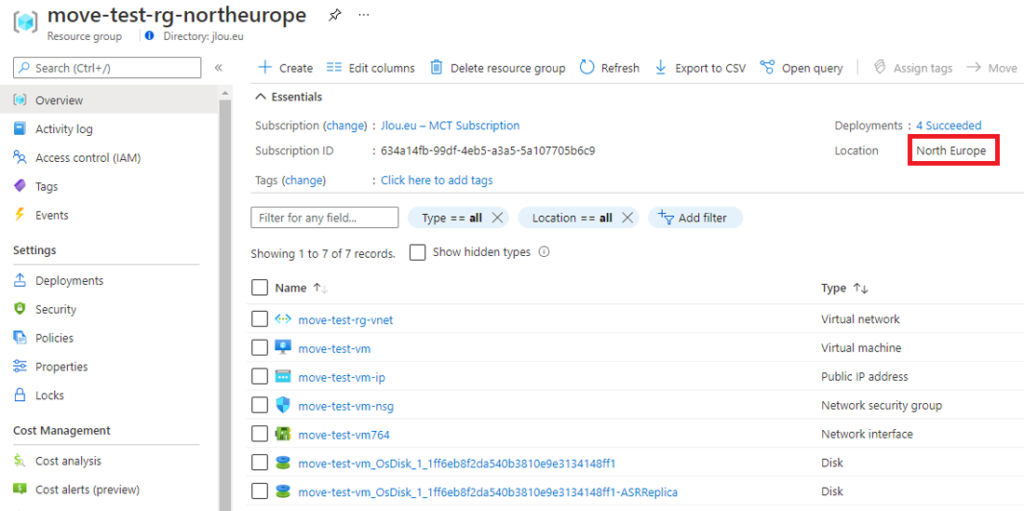Screen dimensions: 1024x511
Task: Click the virtual network icon for move-test-rg-vnet
Action: pos(282,320)
